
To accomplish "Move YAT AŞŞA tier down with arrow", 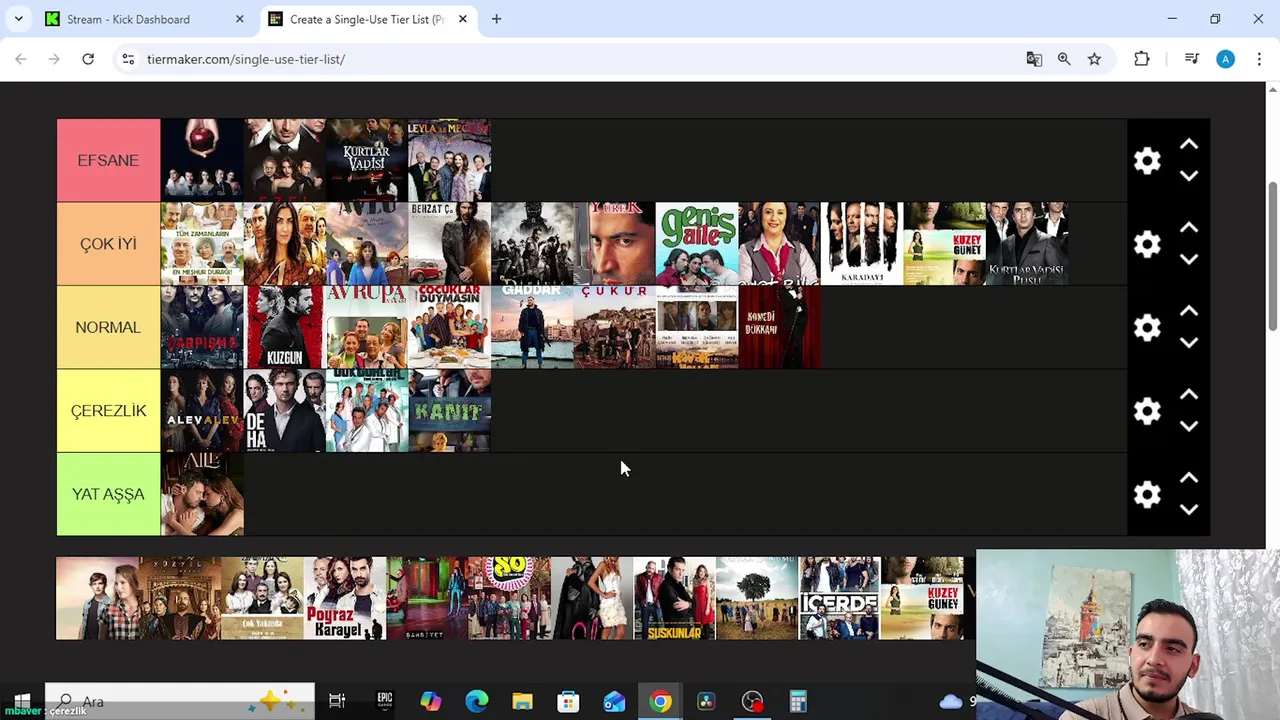I will click(1188, 509).
